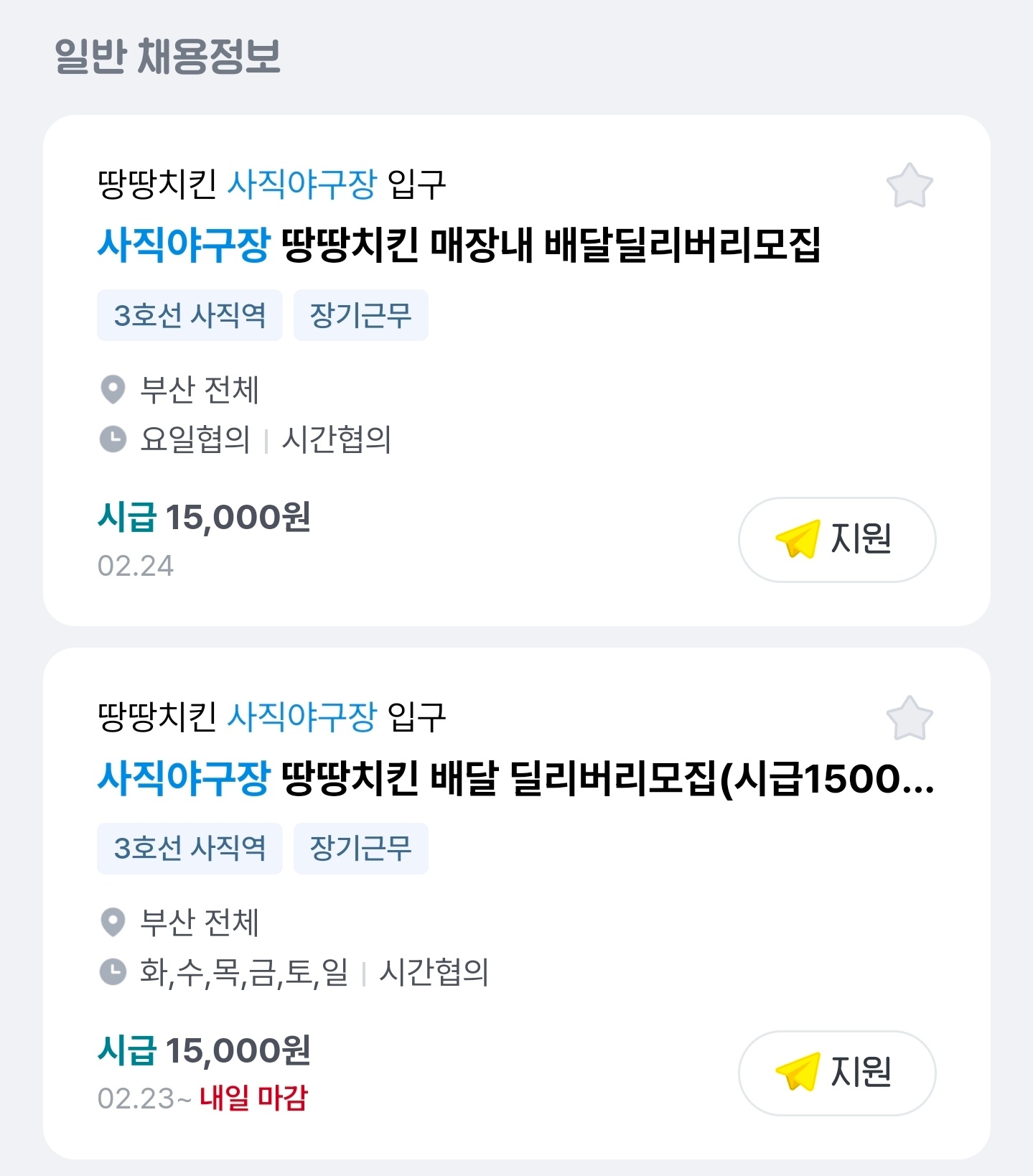Select 3호선 사직역 tag on first listing
This screenshot has width=1033, height=1176.
190,315
